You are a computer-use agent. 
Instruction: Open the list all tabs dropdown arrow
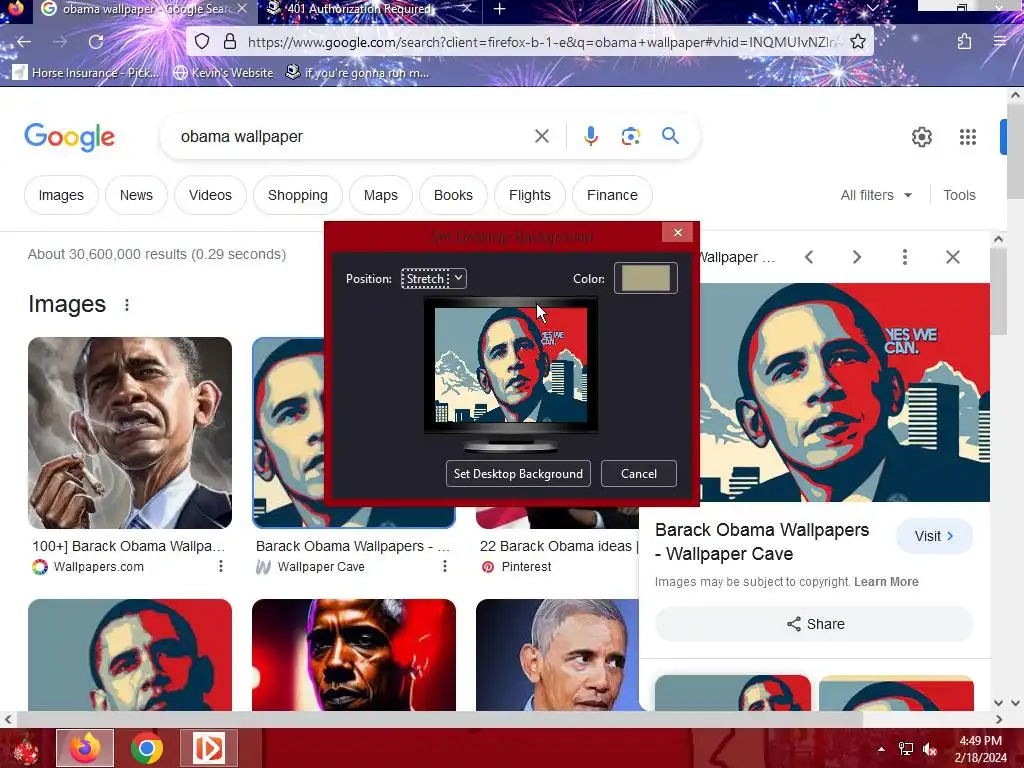(872, 8)
